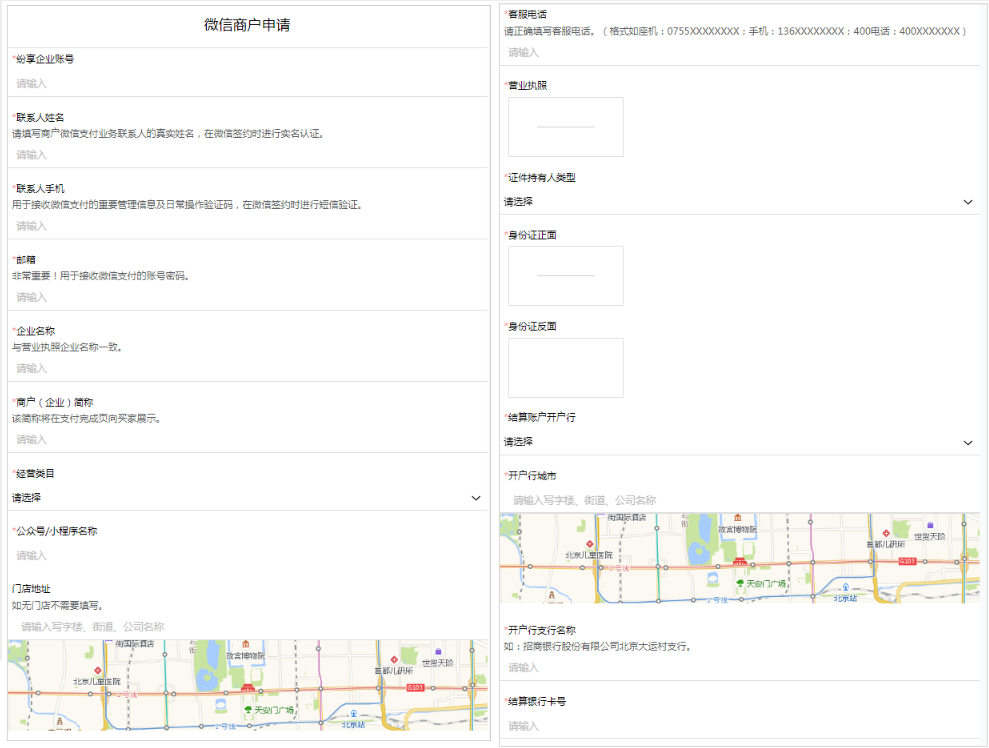Viewport: 989px width, 748px height.
Task: Click the 客服电话 format hint text
Action: (735, 31)
